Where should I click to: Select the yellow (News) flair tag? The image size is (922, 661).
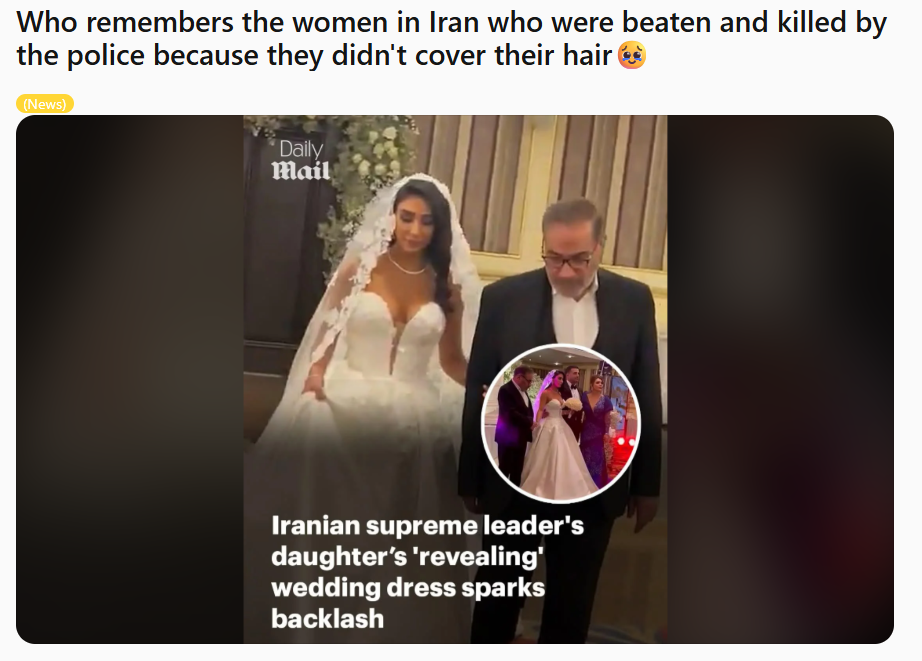(45, 104)
